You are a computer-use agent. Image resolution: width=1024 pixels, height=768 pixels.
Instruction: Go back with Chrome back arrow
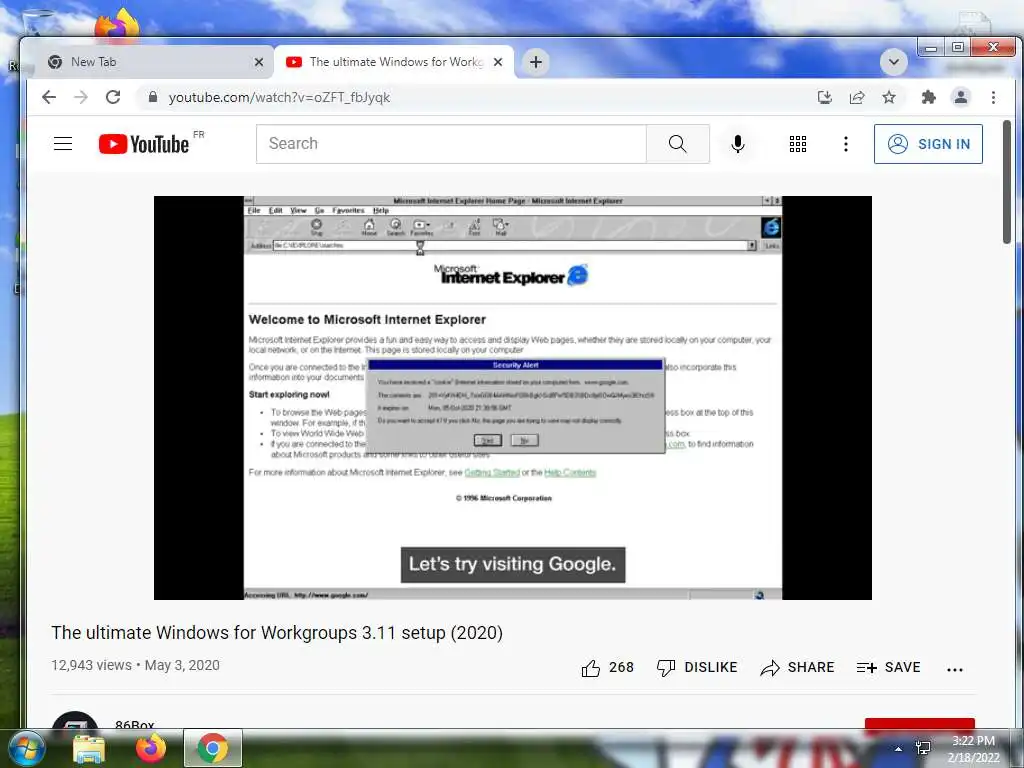[49, 97]
